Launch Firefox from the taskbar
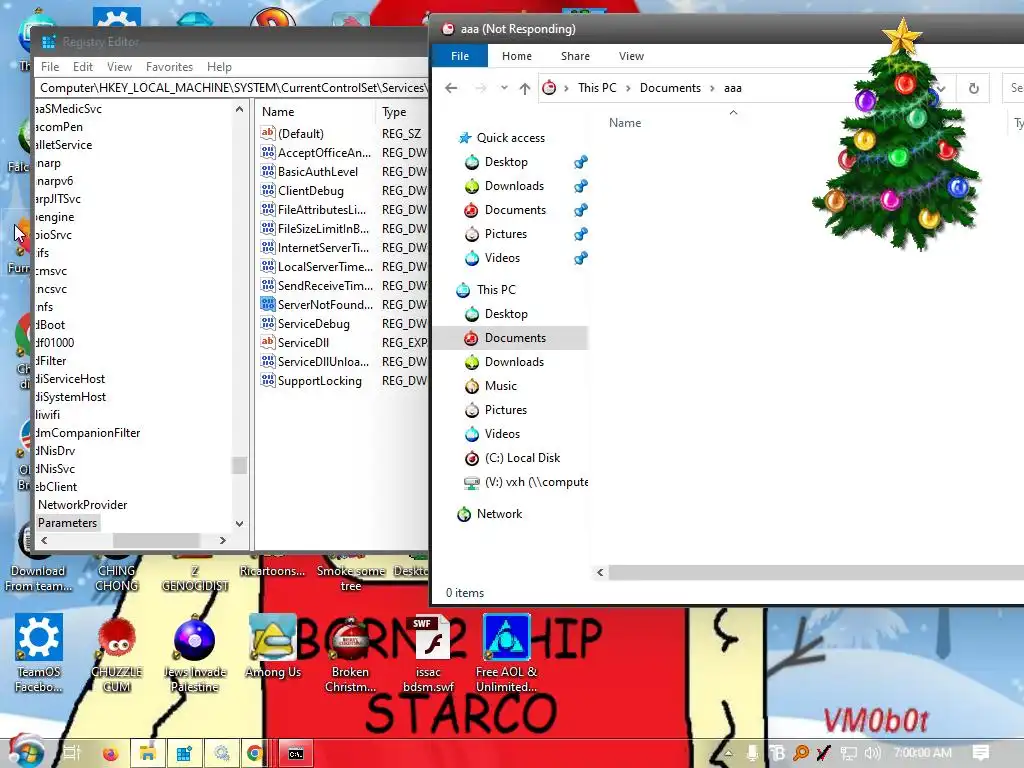 (x=110, y=754)
